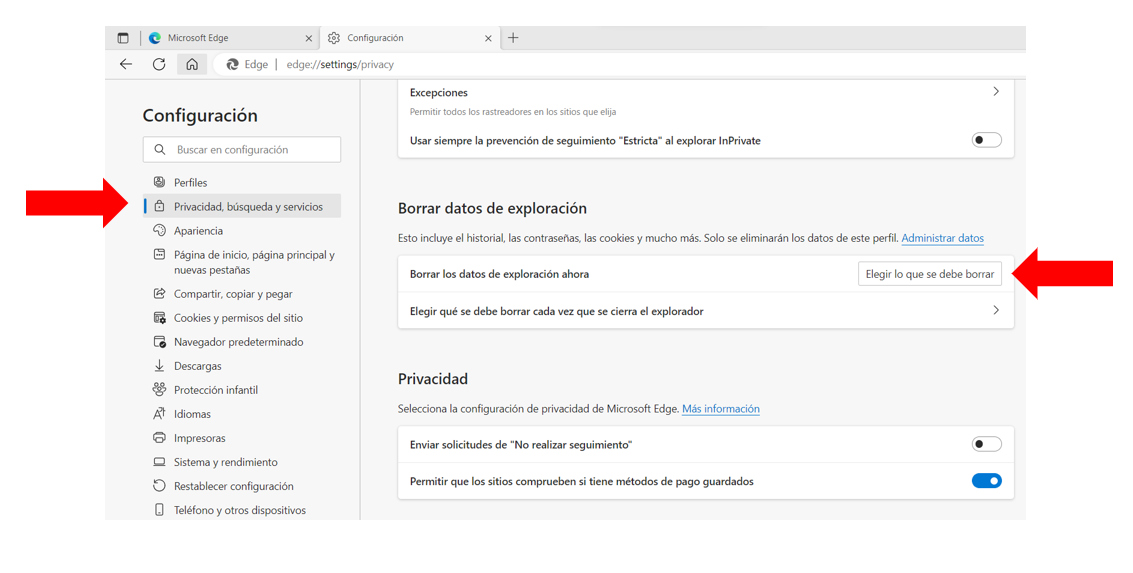Expand the Excepciones chevron
Screen dimensions: 1133x573
996,92
